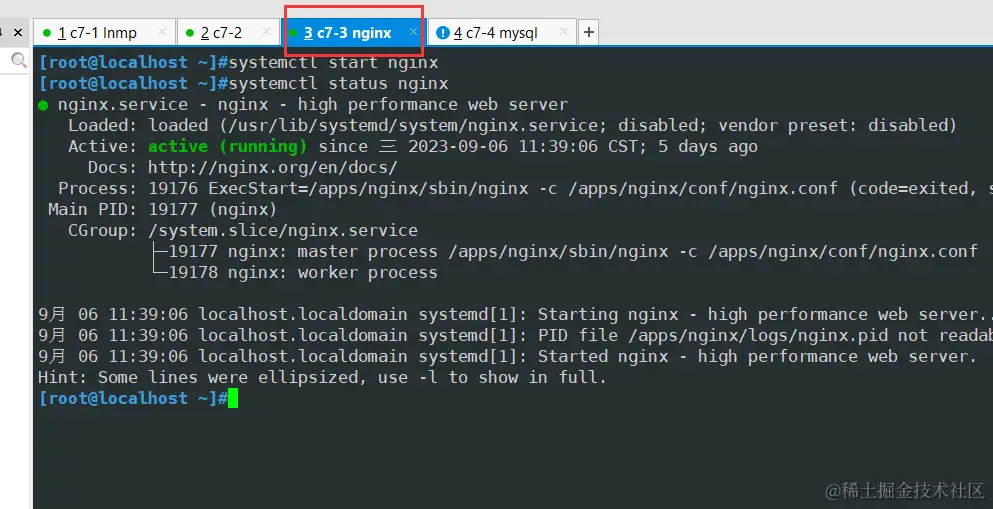
Task: Click the green status dot before nginx.service
Action: pyautogui.click(x=43, y=106)
